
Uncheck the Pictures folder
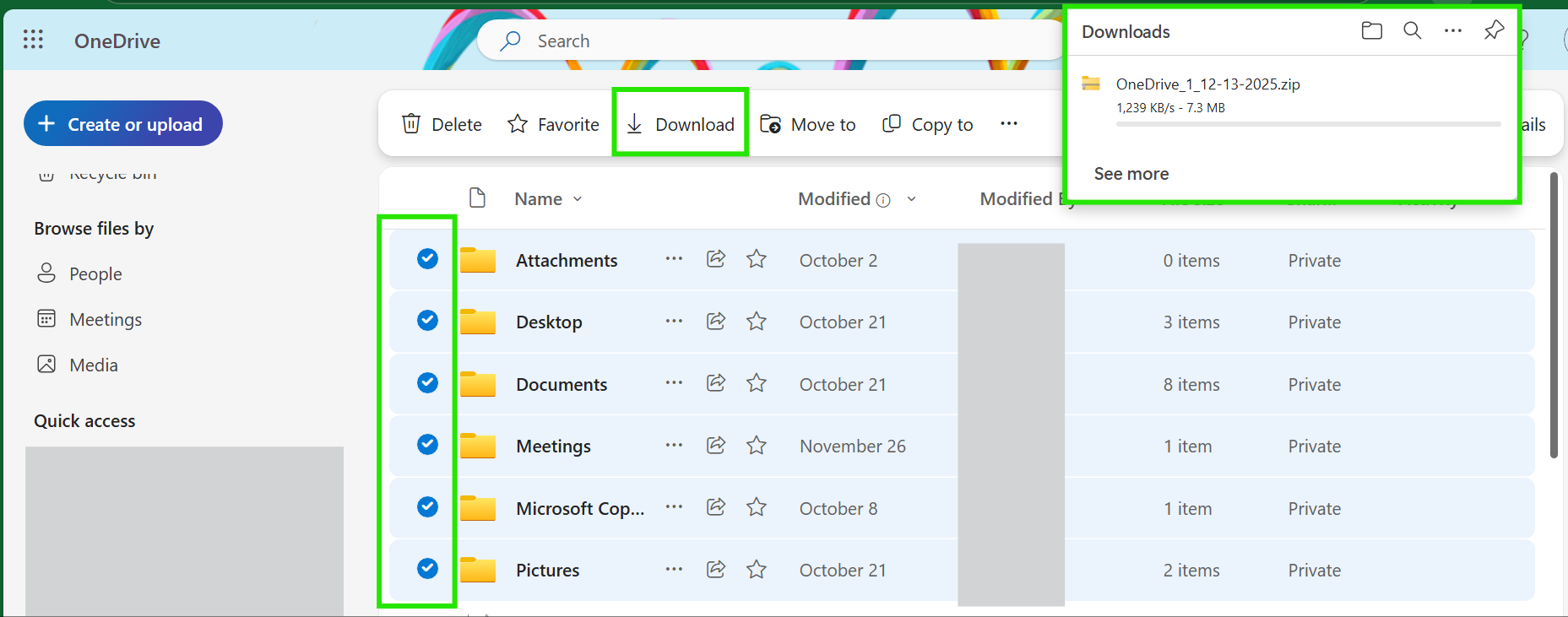[x=428, y=569]
